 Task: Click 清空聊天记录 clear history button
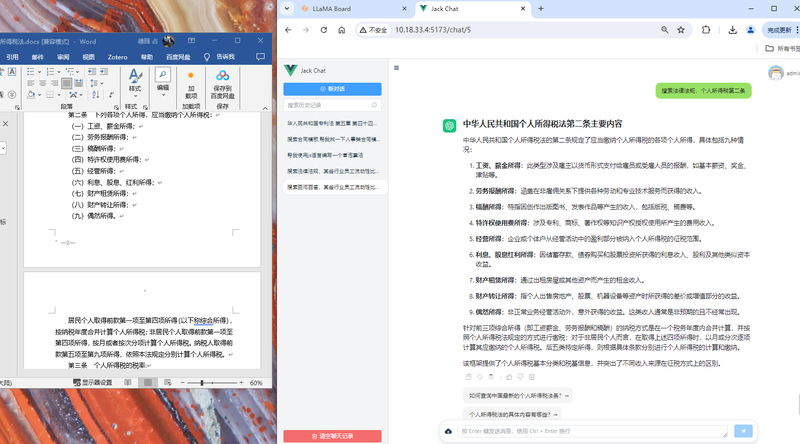tap(332, 436)
